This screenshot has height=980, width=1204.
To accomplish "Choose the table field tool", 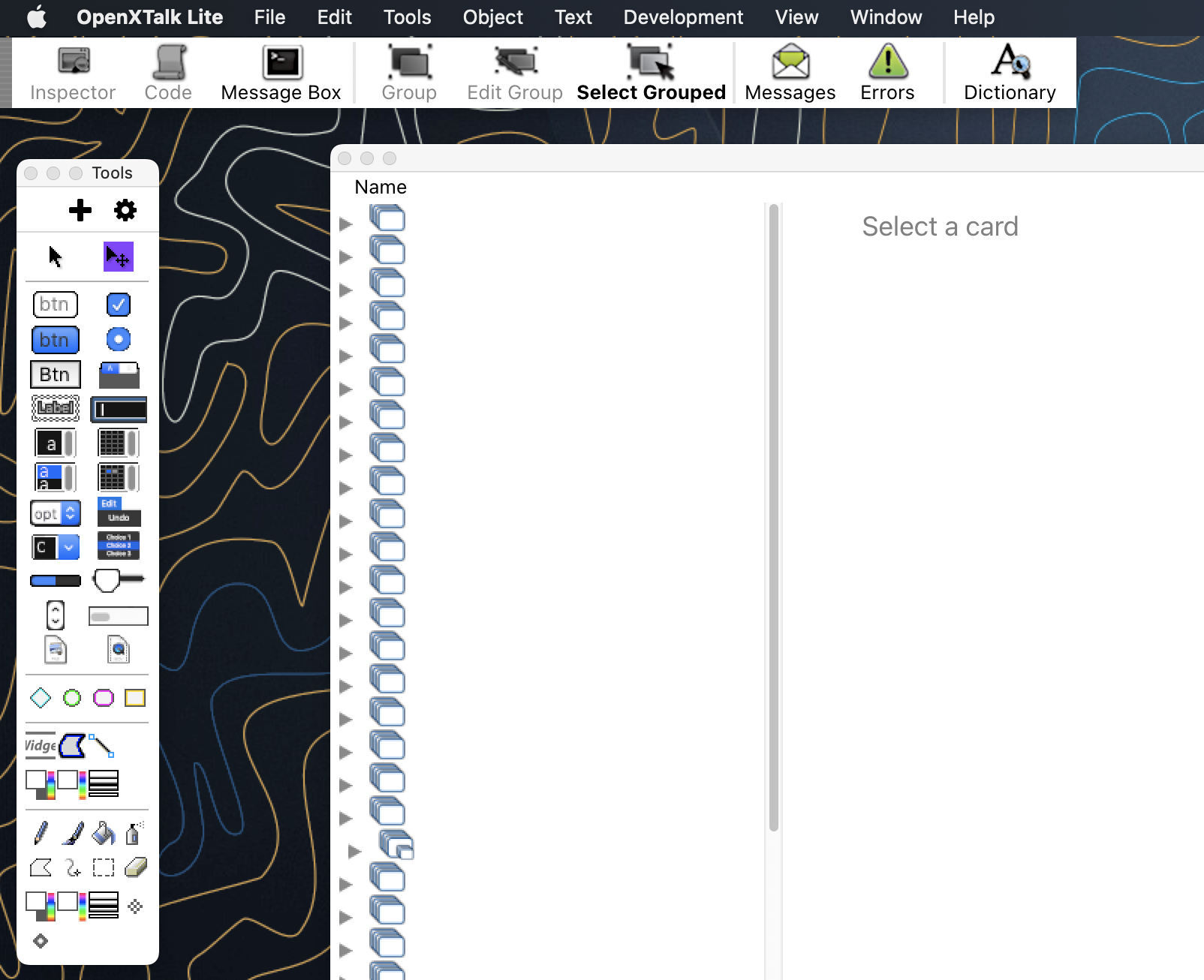I will pos(119,443).
